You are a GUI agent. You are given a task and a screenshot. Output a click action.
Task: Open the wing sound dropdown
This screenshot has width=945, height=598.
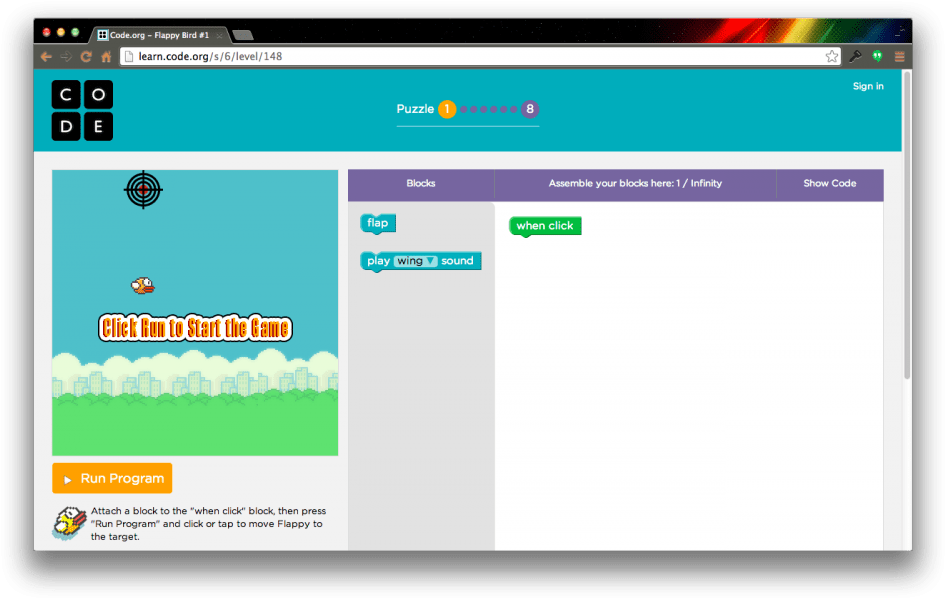(432, 260)
